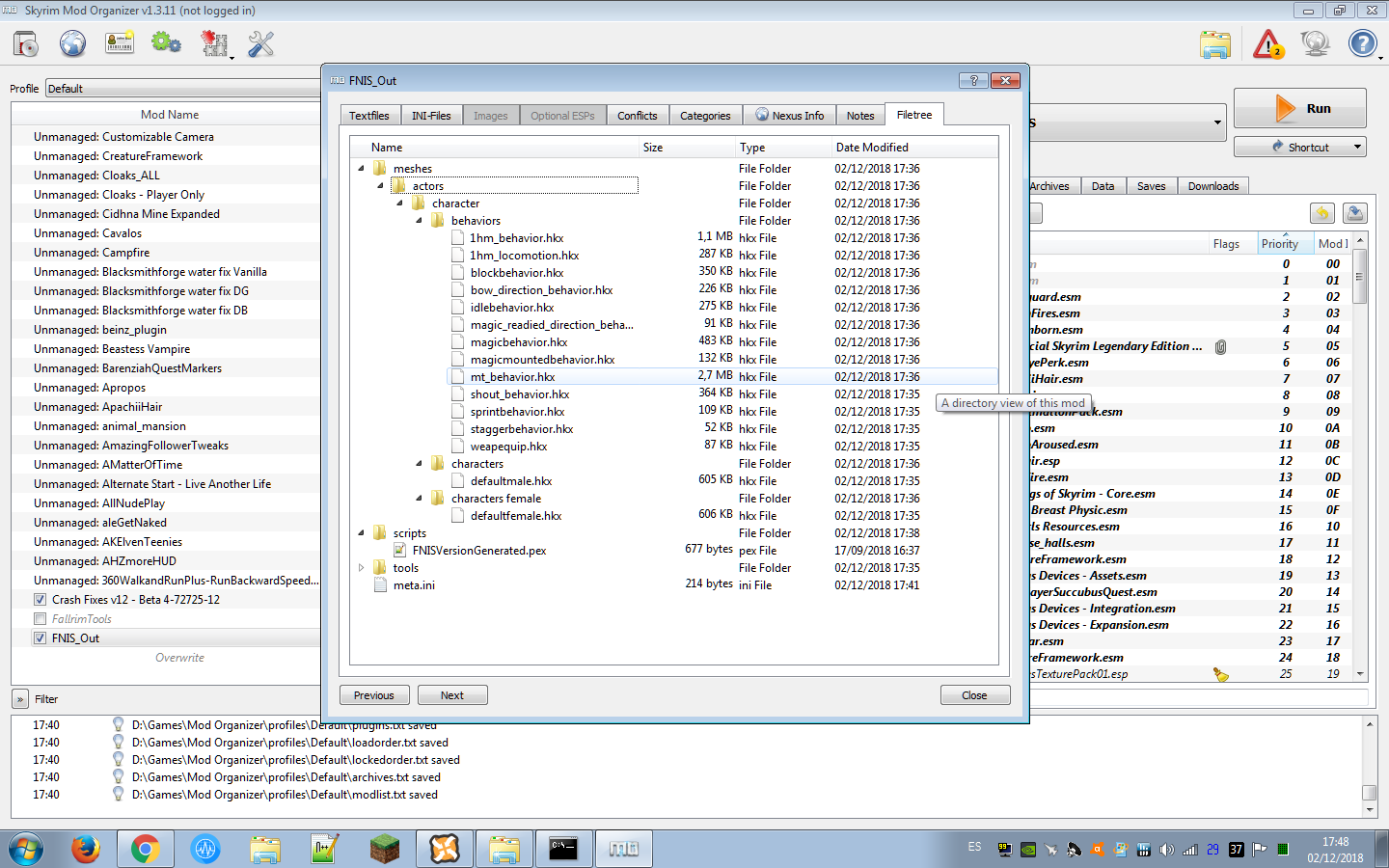Click the log pane scrollbar down arrow

pyautogui.click(x=1369, y=809)
